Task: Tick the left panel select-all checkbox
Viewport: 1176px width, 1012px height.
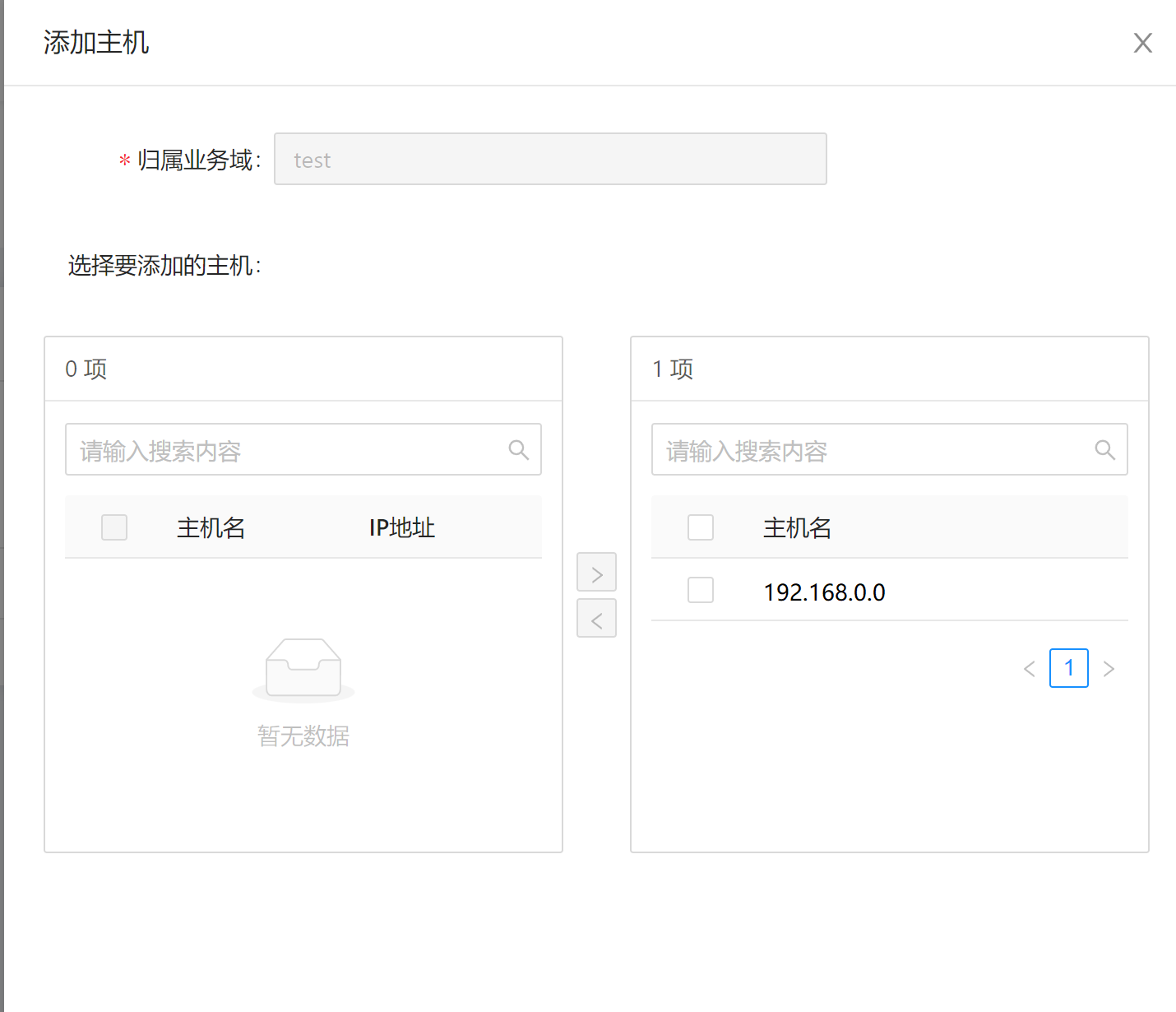Action: (114, 527)
